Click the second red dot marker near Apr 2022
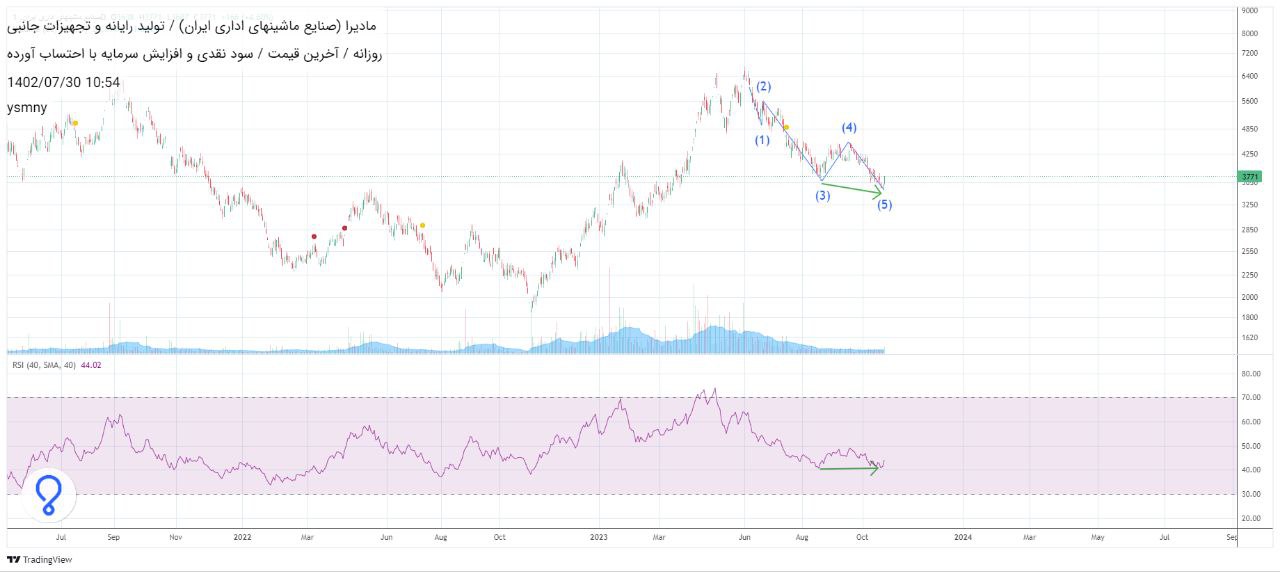Viewport: 1280px width, 572px height. [x=344, y=228]
